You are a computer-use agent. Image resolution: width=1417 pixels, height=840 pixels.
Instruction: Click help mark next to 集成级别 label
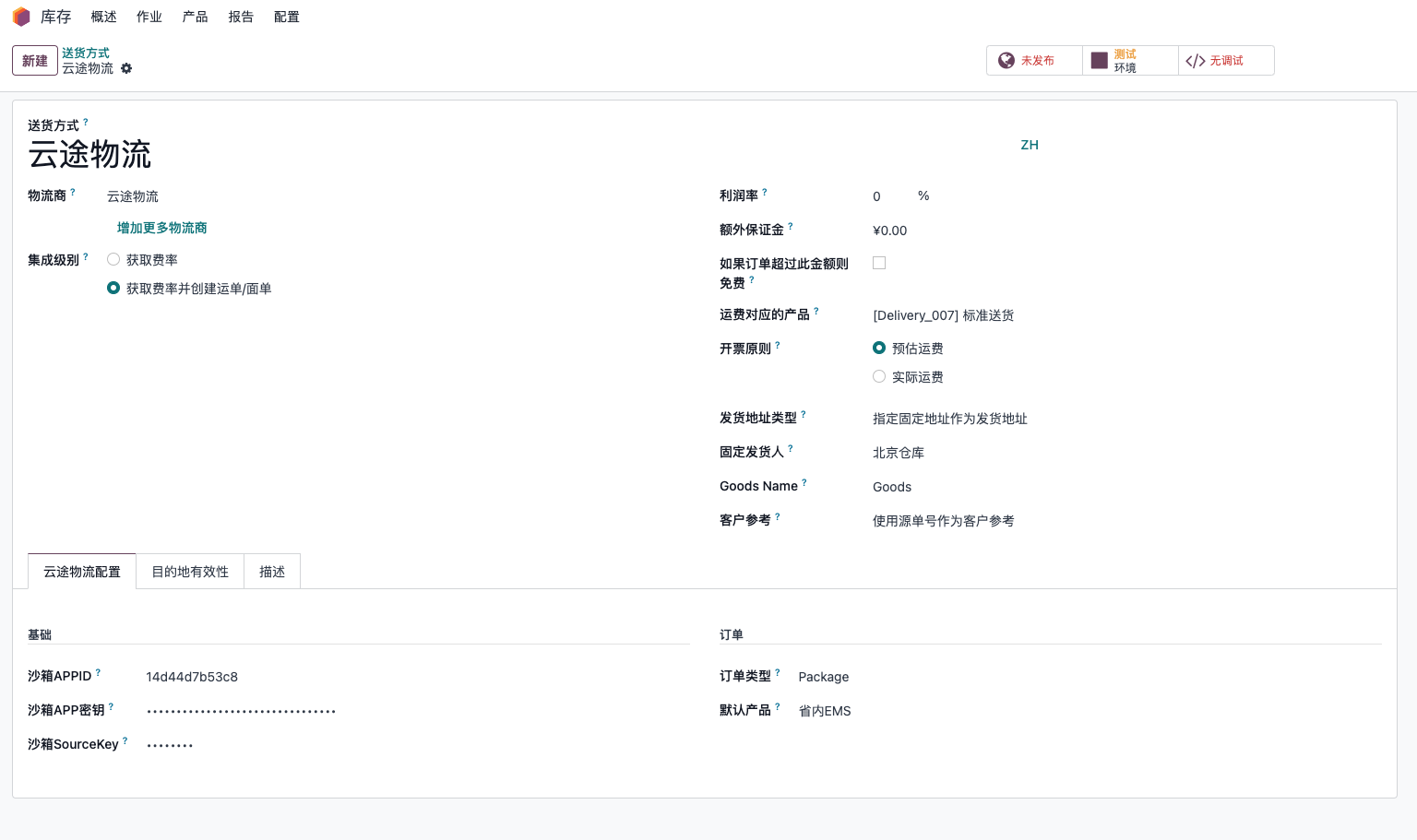point(86,256)
